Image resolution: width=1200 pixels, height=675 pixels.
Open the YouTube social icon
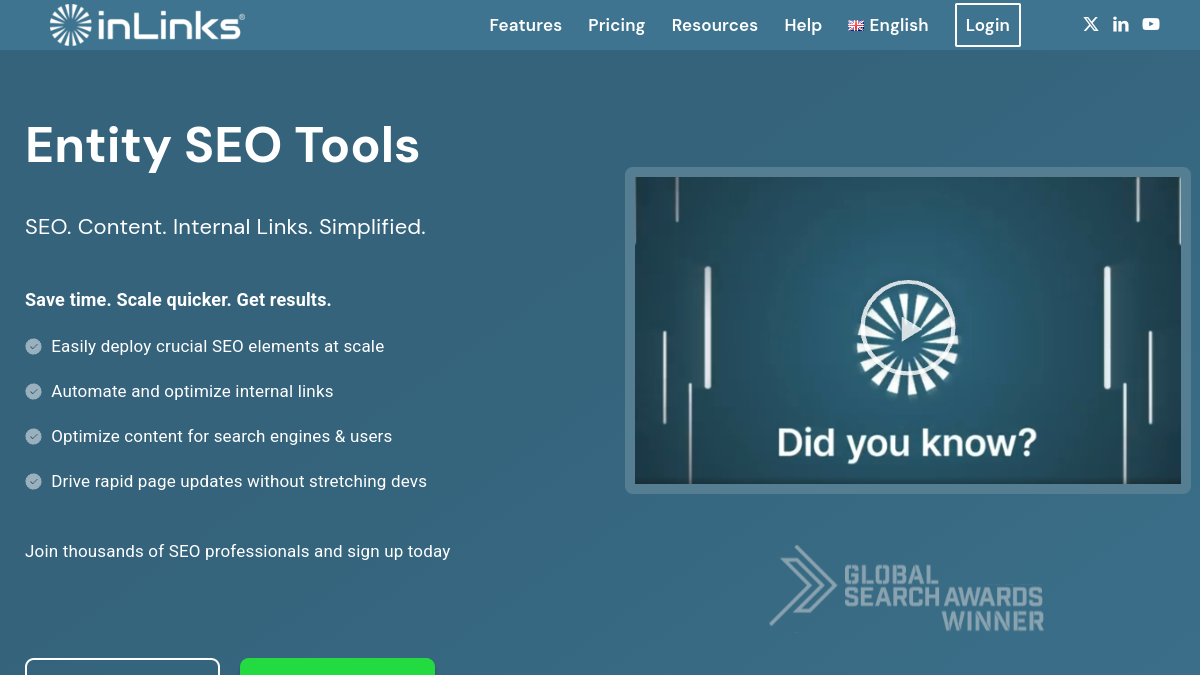click(1151, 24)
